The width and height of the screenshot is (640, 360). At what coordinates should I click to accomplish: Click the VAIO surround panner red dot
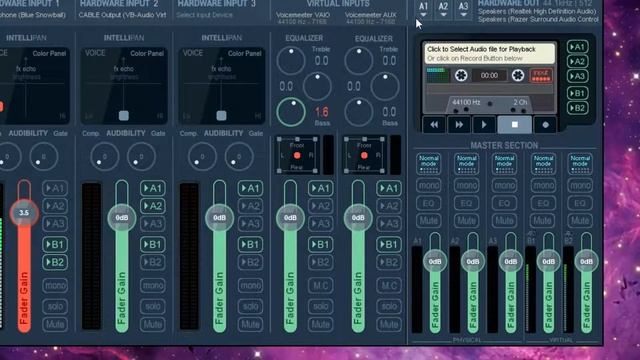(x=297, y=156)
